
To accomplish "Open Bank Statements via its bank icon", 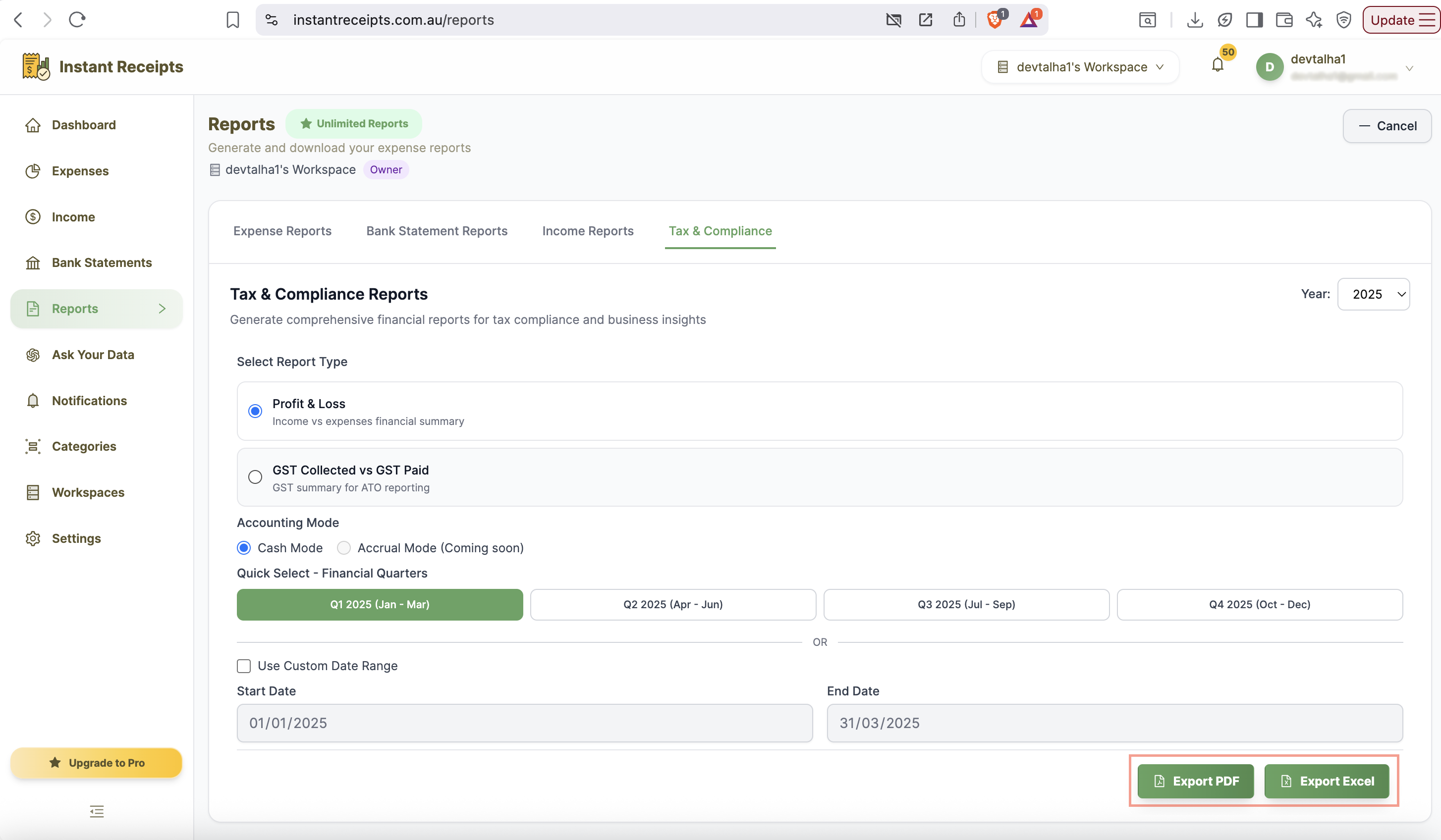I will pos(33,263).
